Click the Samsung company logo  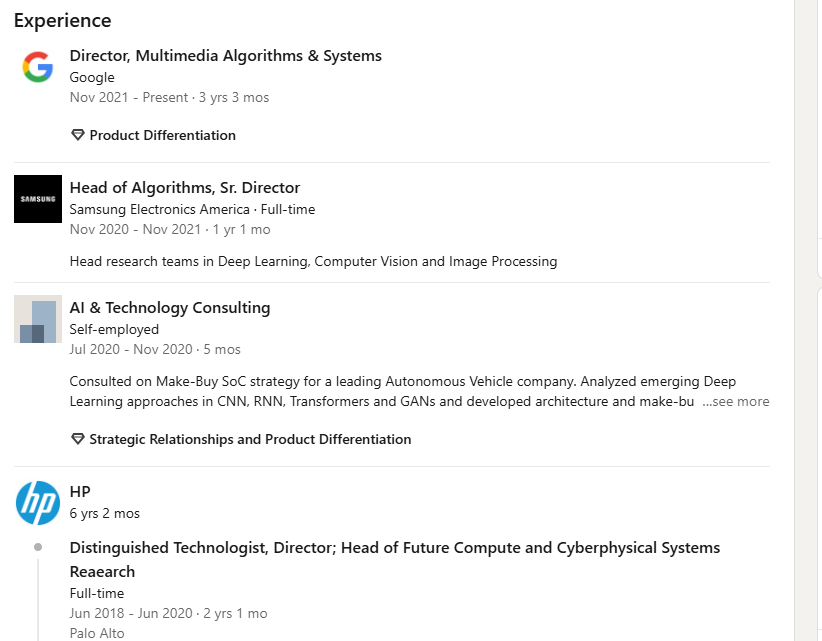pyautogui.click(x=38, y=199)
